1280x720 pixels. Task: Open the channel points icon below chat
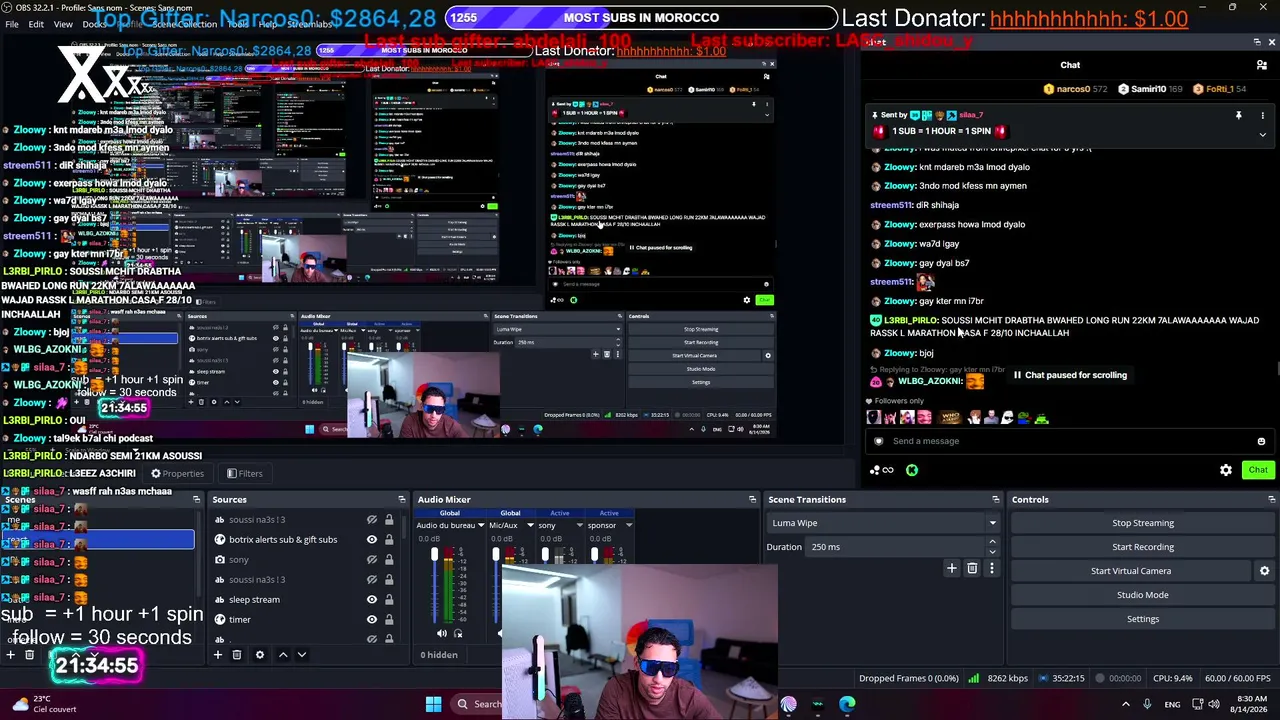pyautogui.click(x=881, y=470)
